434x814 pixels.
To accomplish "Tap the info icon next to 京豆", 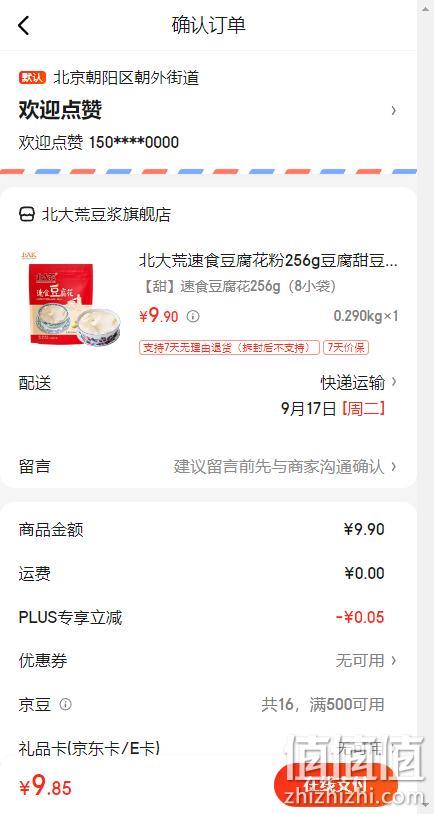I will coord(65,704).
